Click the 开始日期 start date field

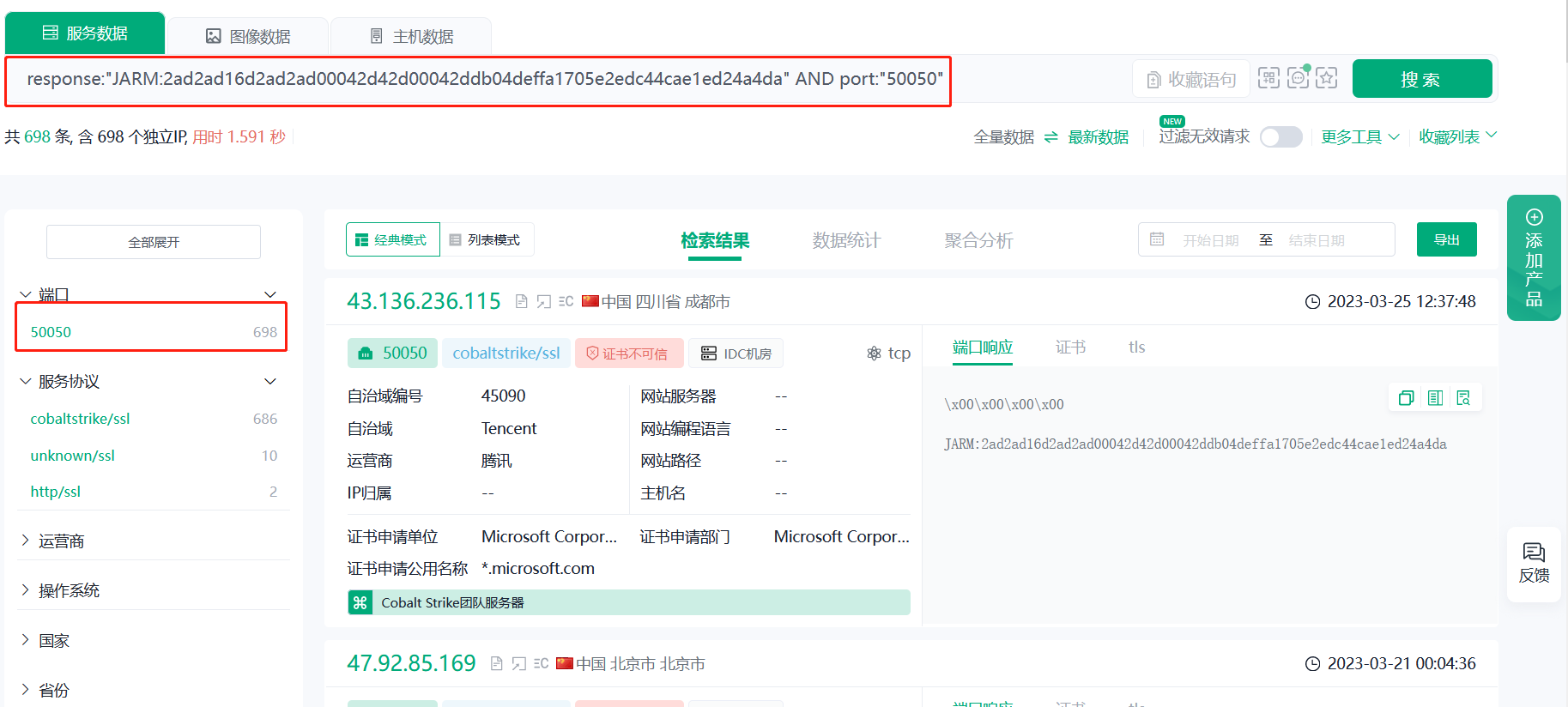[x=1210, y=241]
